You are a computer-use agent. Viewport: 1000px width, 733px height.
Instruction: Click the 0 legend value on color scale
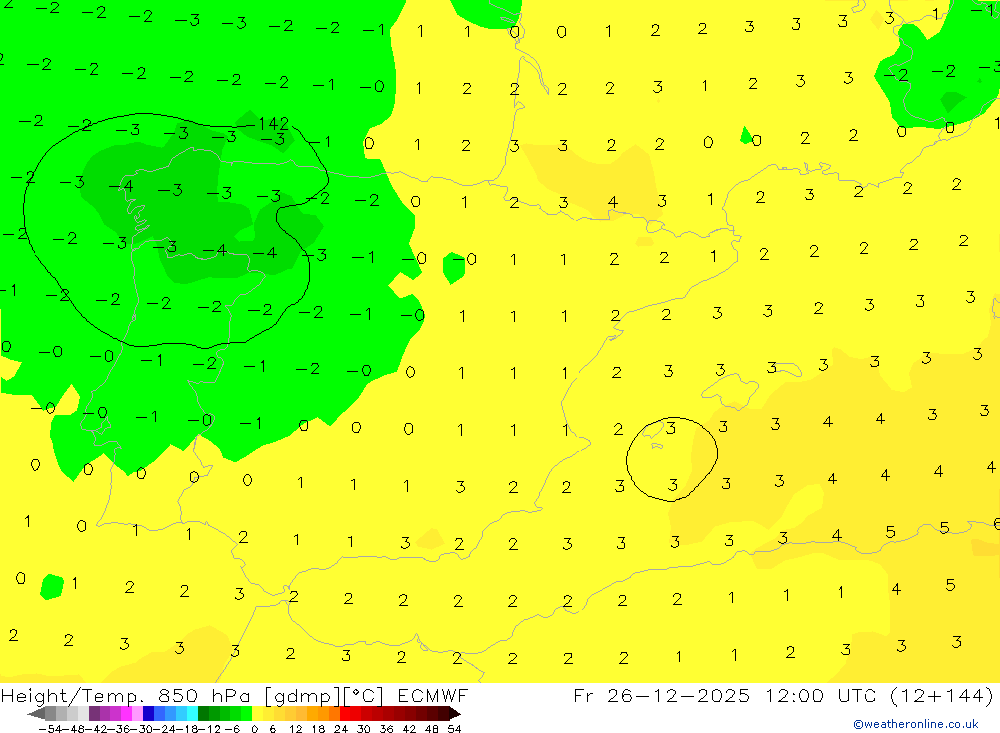click(254, 729)
